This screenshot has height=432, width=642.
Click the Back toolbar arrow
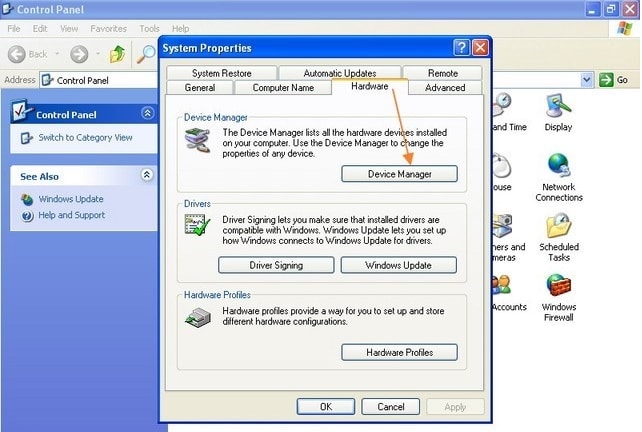[x=17, y=54]
